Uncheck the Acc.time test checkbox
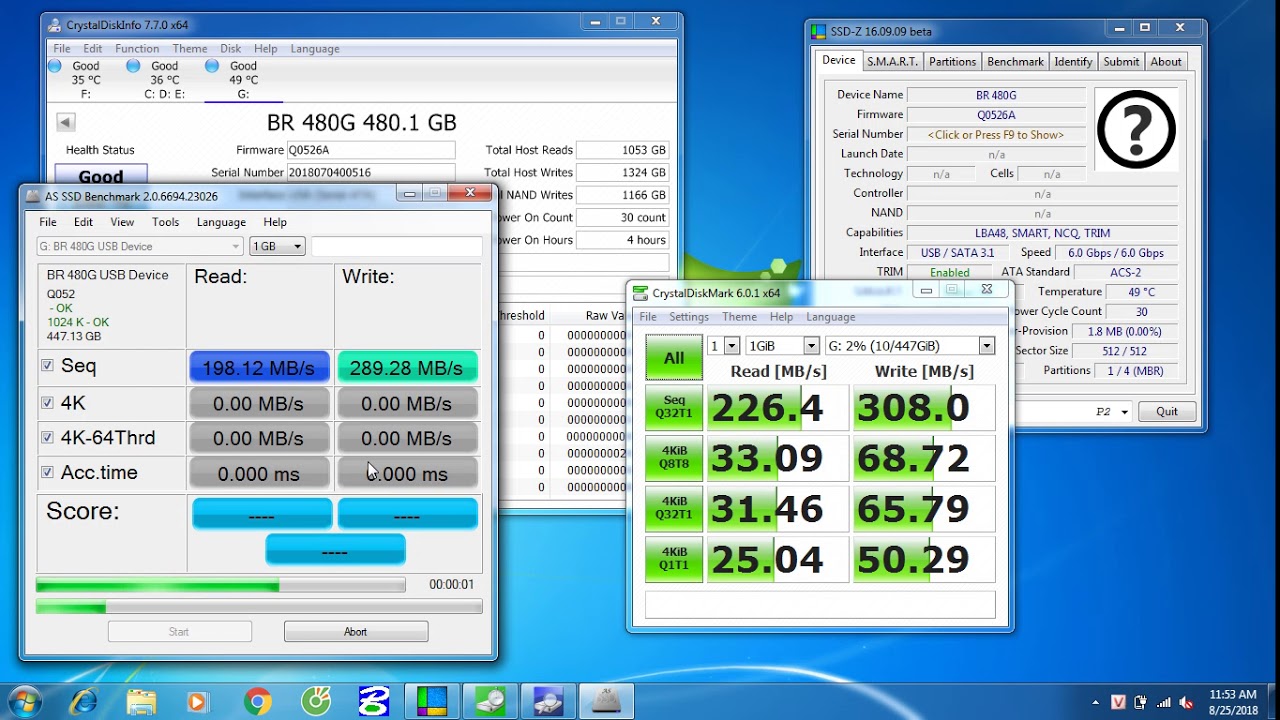The image size is (1280, 720). pos(47,472)
